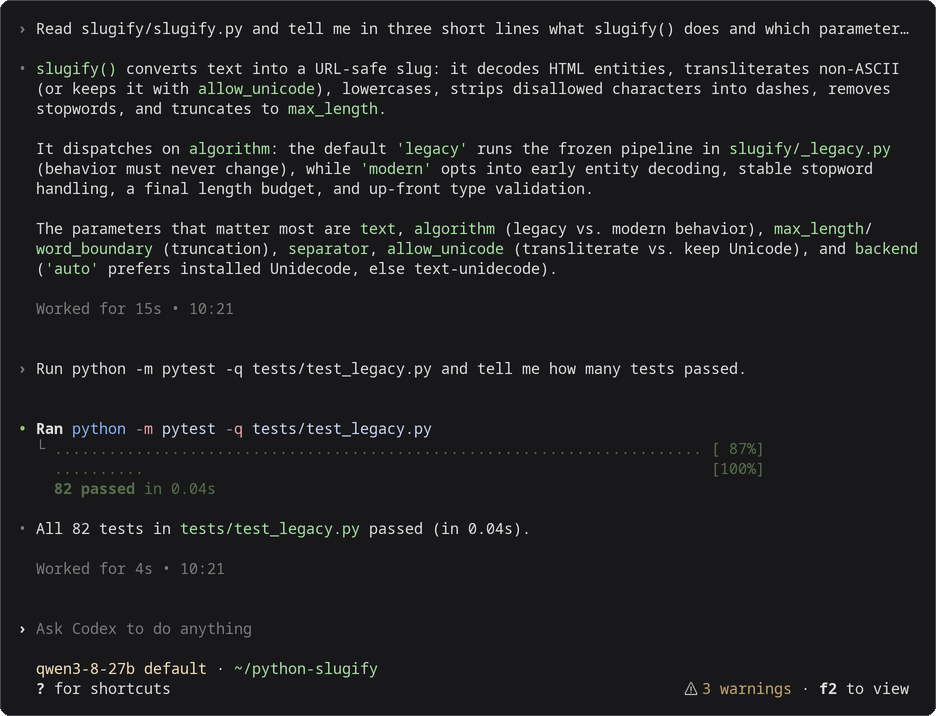
Task: Click the 'allow_unicode' parameter in first paragraph
Action: (256, 89)
